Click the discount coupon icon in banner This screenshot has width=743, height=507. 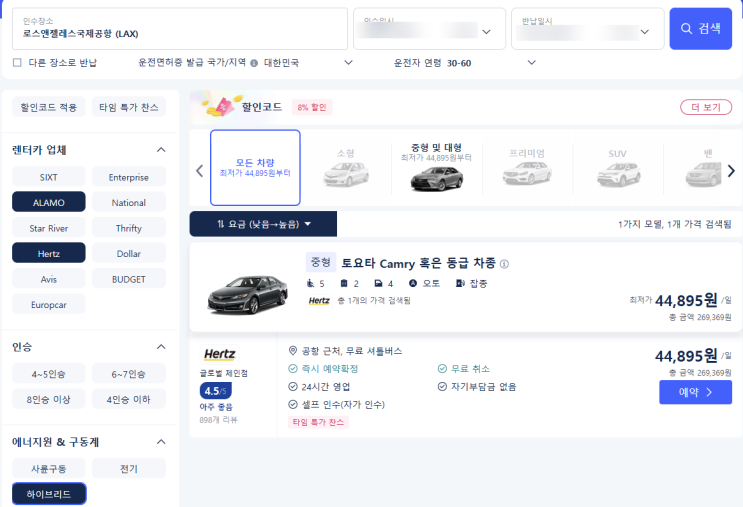(221, 107)
